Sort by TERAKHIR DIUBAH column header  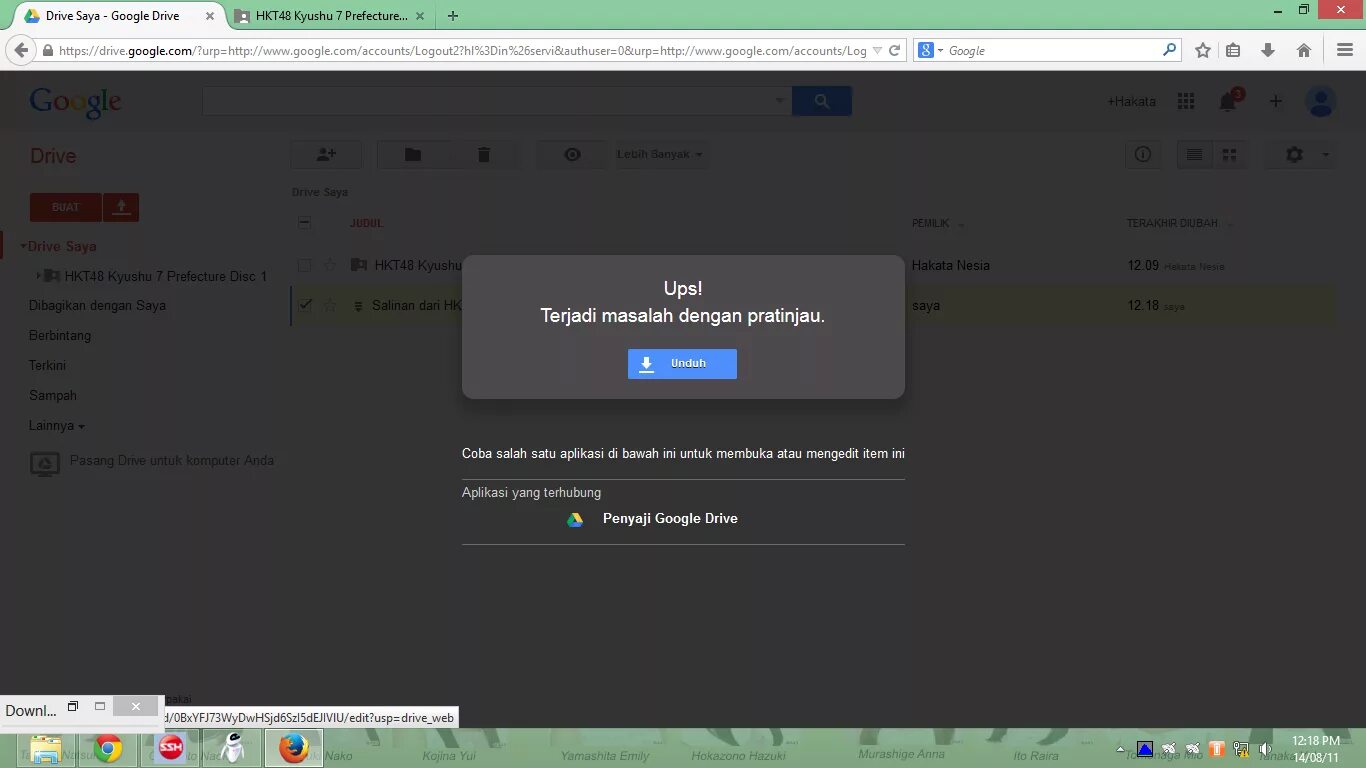tap(1172, 223)
